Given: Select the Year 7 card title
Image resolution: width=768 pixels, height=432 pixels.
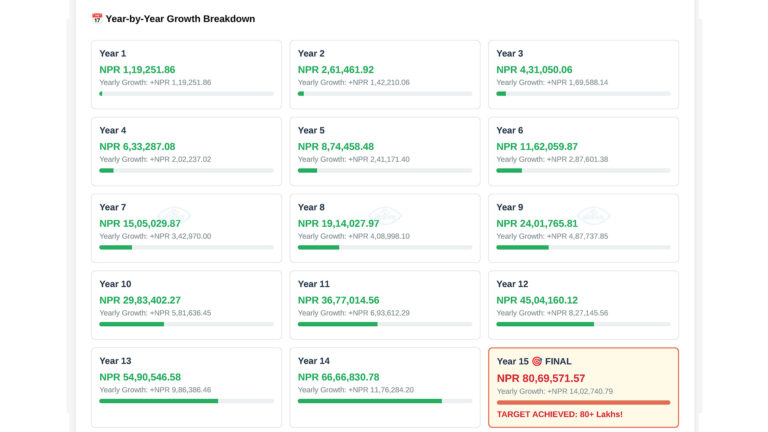Looking at the screenshot, I should (x=113, y=207).
